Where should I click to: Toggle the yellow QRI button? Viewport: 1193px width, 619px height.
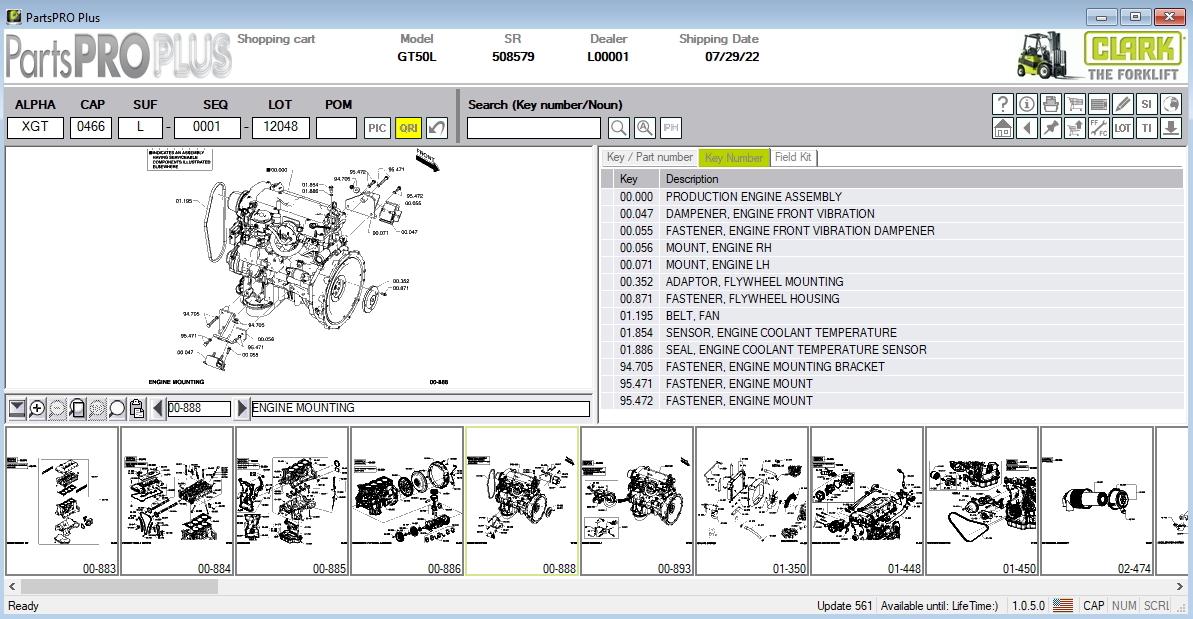click(409, 128)
